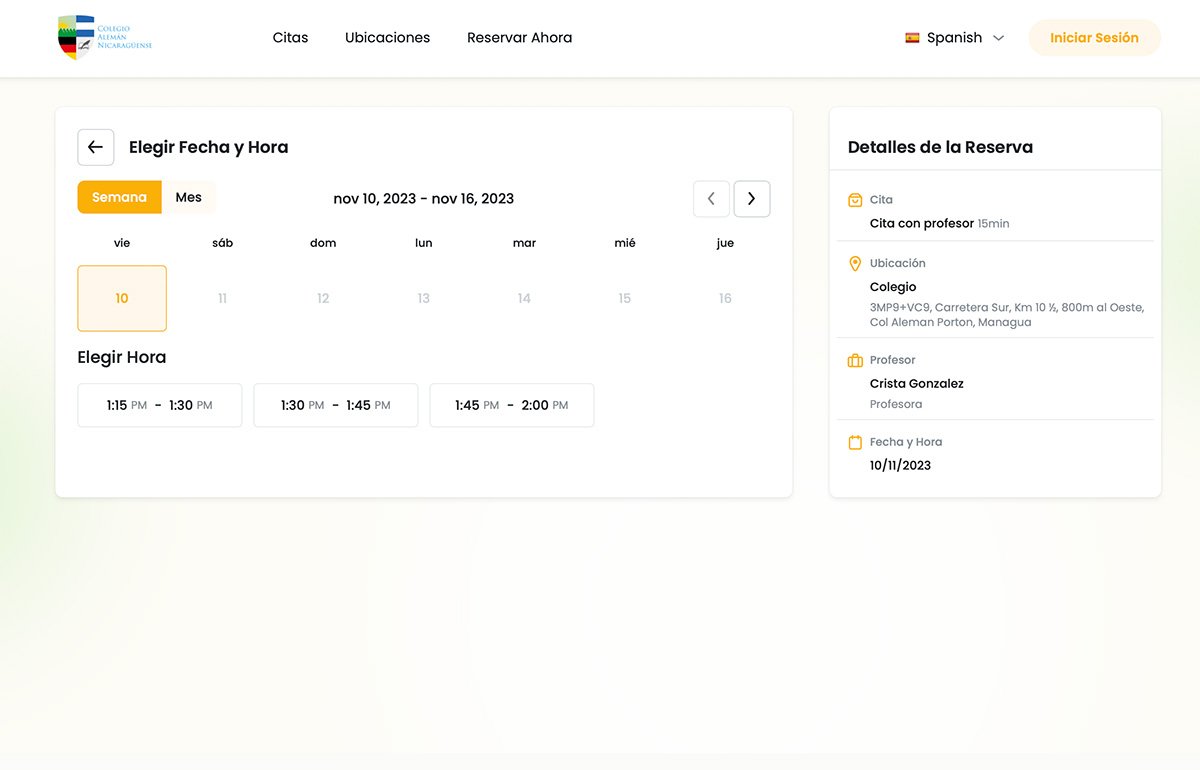This screenshot has height=770, width=1200.
Task: Open the Spanish language dropdown
Action: (x=954, y=38)
